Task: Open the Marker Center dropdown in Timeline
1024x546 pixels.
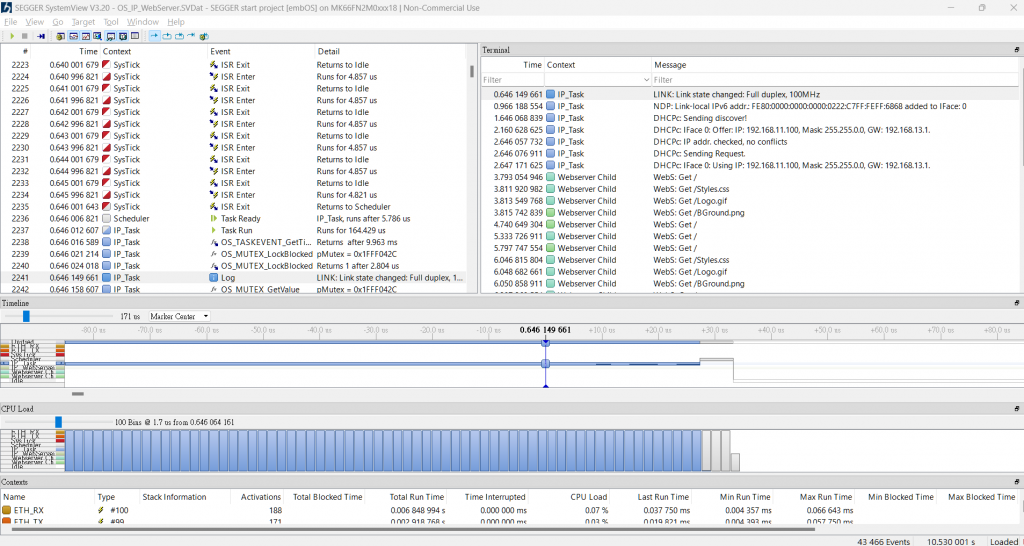Action: tap(180, 316)
